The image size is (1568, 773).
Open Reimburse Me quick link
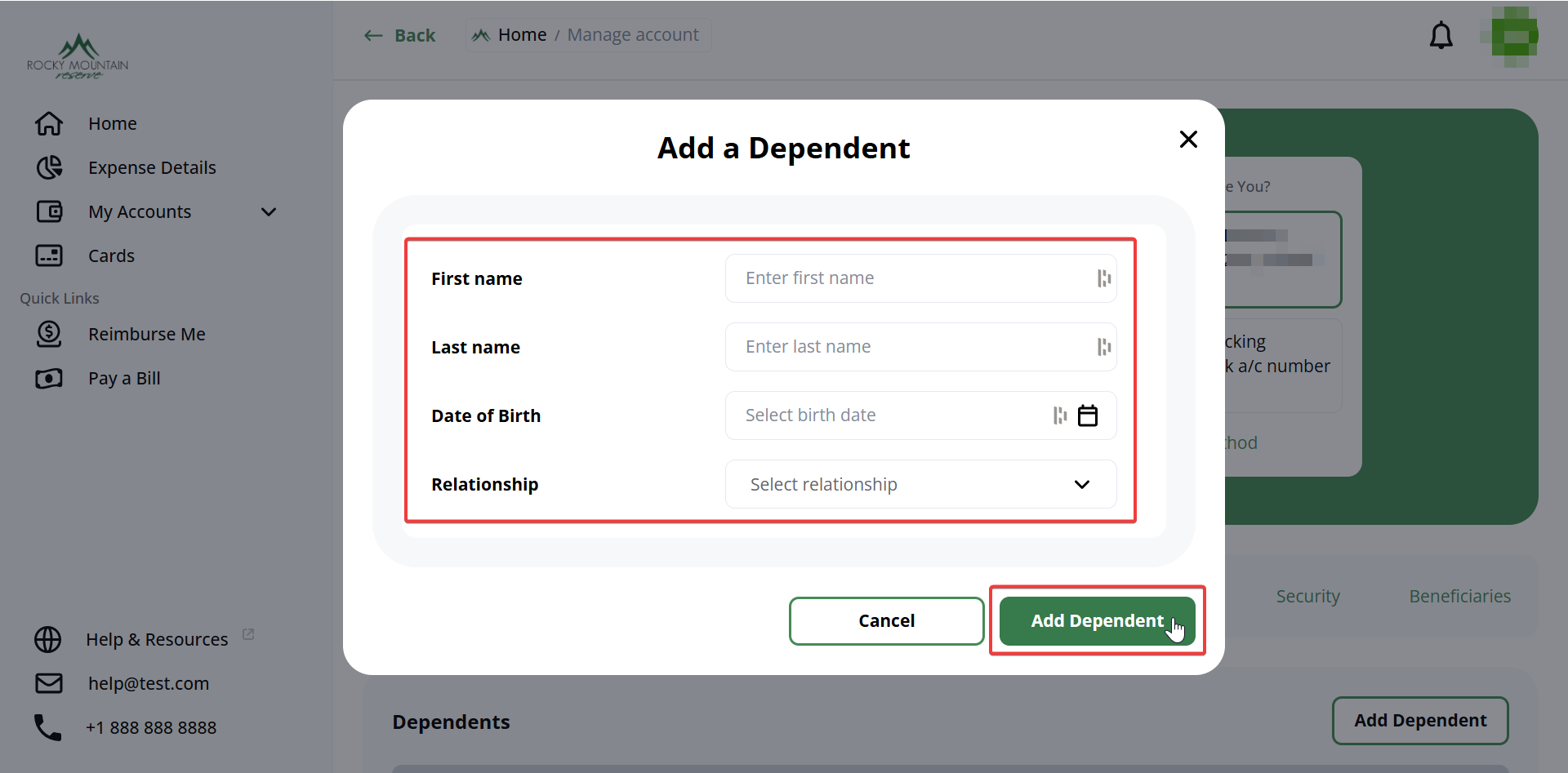coord(147,335)
